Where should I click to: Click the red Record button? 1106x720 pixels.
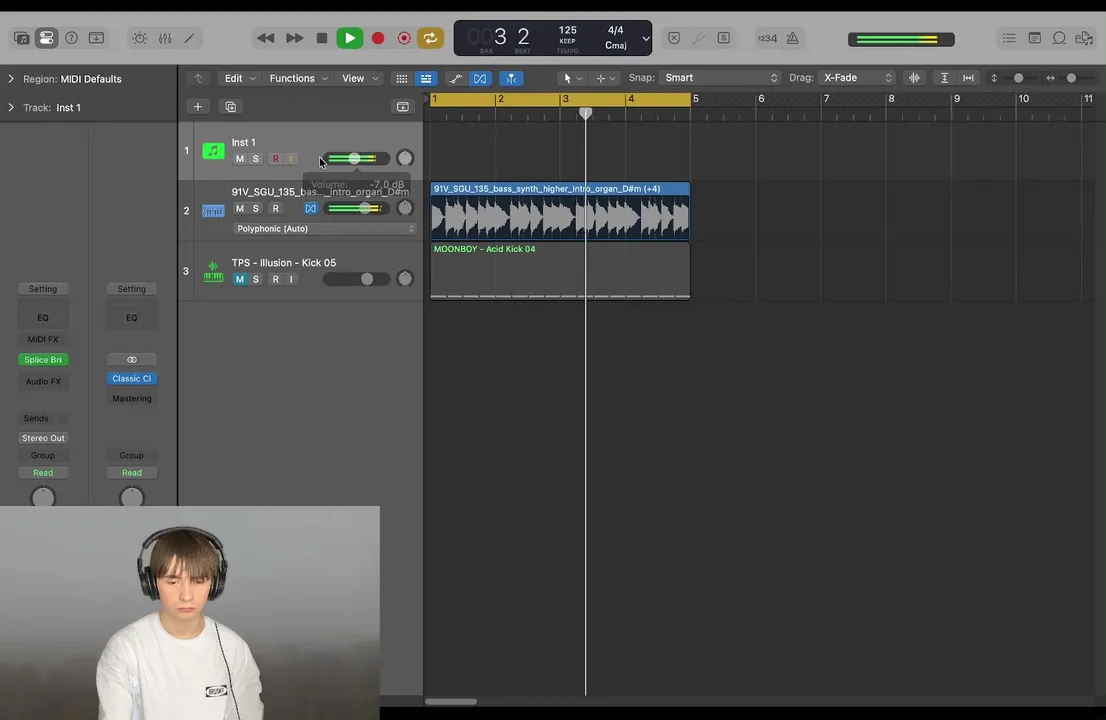378,38
